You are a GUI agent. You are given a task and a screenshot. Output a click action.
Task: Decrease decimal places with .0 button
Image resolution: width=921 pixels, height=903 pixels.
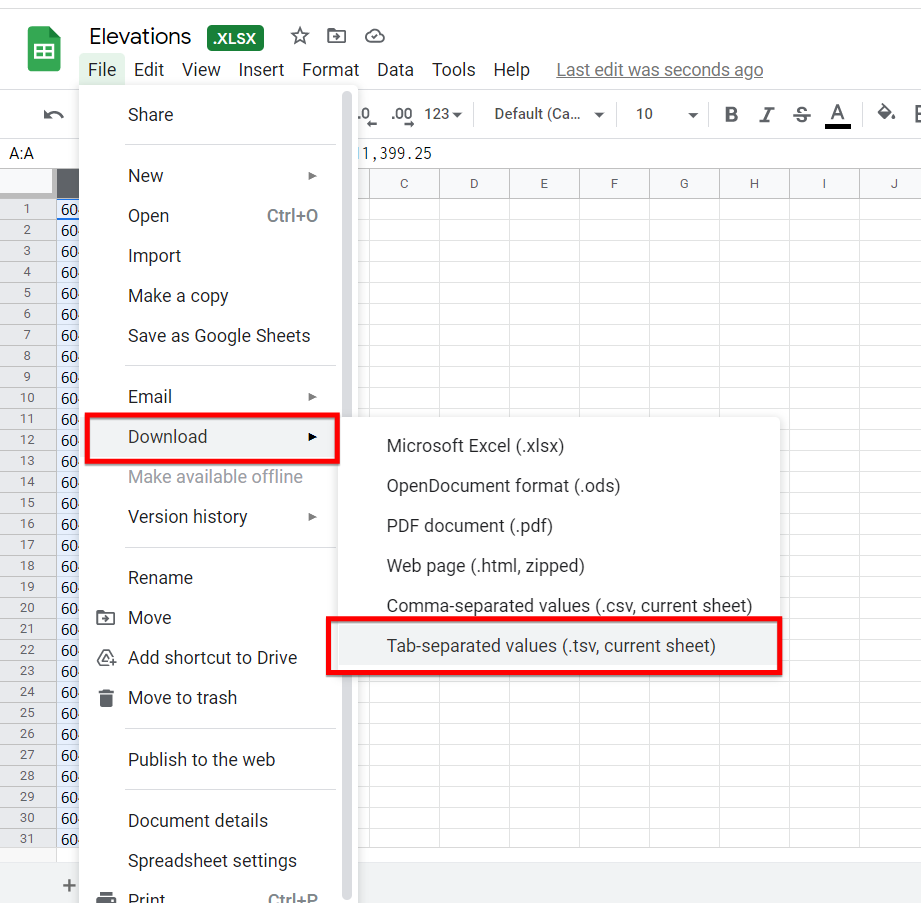point(367,115)
